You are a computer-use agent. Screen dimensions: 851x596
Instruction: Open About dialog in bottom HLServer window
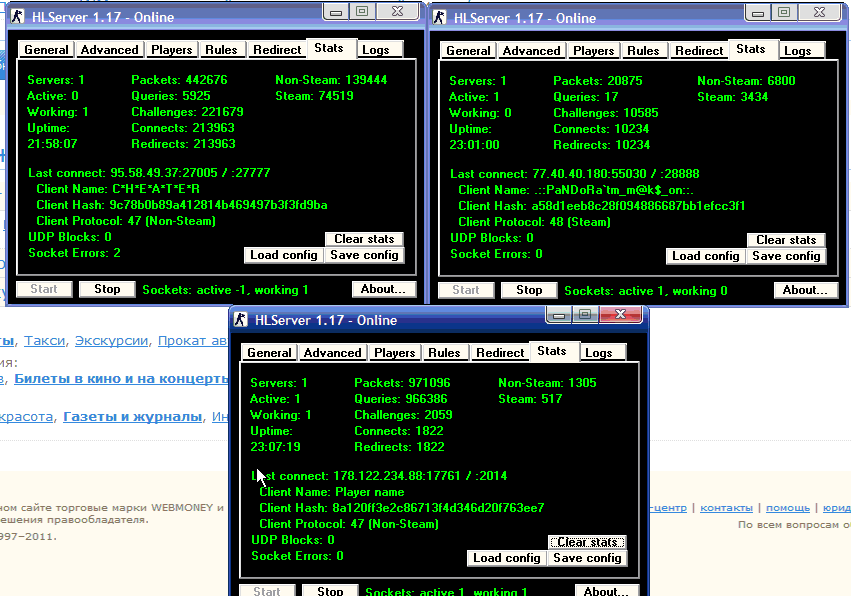point(606,591)
